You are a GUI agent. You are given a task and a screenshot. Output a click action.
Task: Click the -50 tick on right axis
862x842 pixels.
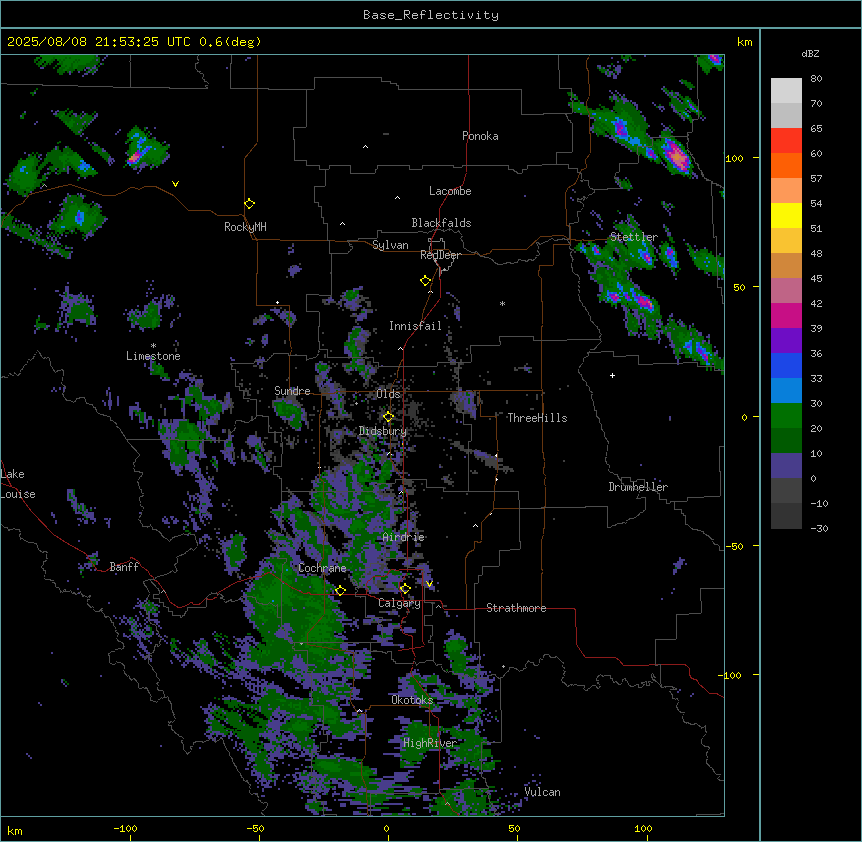pyautogui.click(x=734, y=546)
